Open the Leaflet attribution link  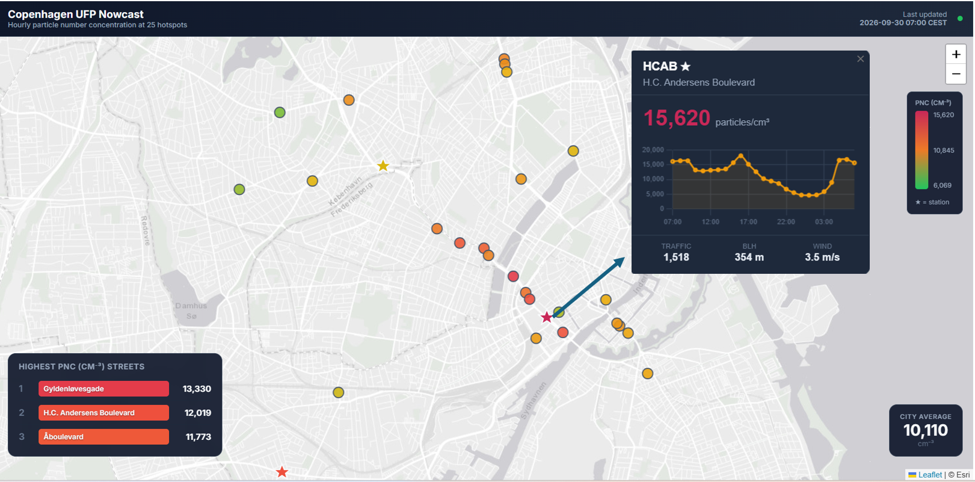tap(931, 475)
